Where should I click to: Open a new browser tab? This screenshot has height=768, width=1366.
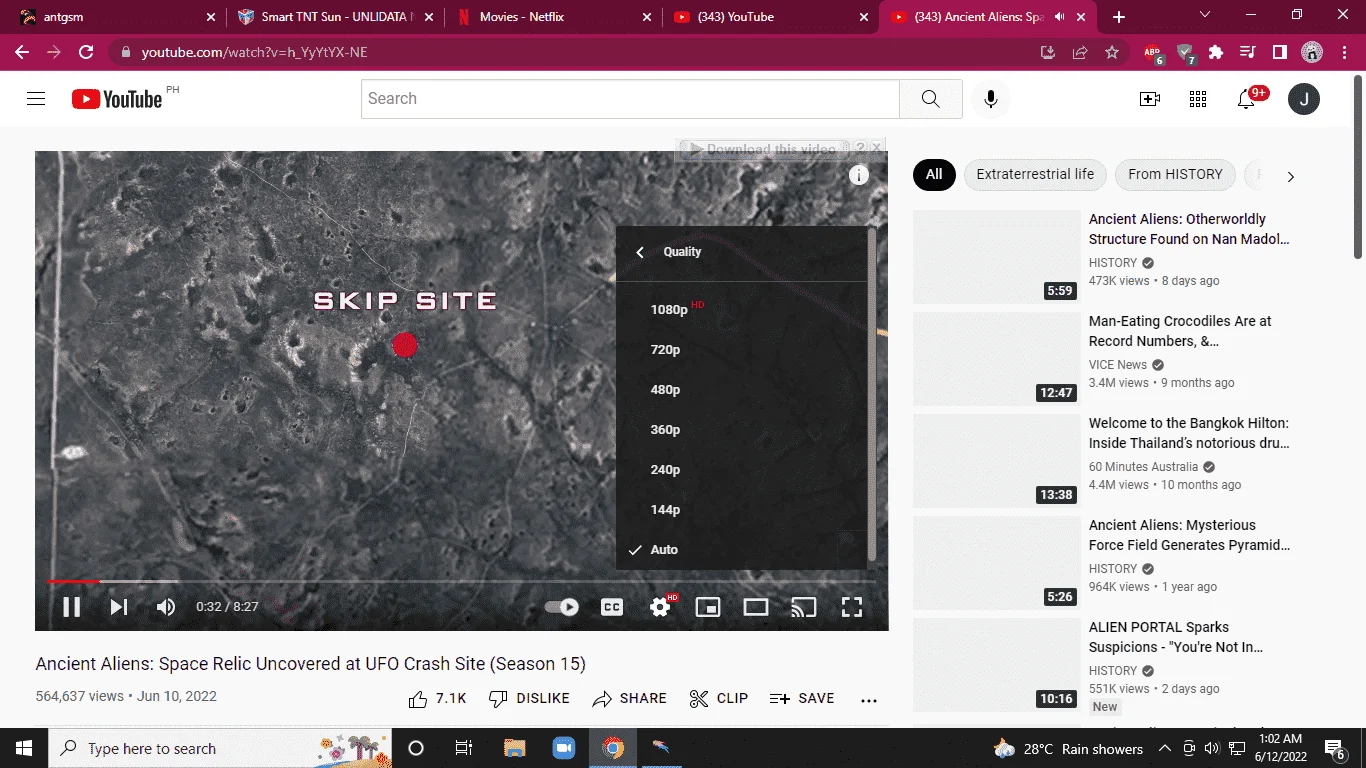[1118, 17]
